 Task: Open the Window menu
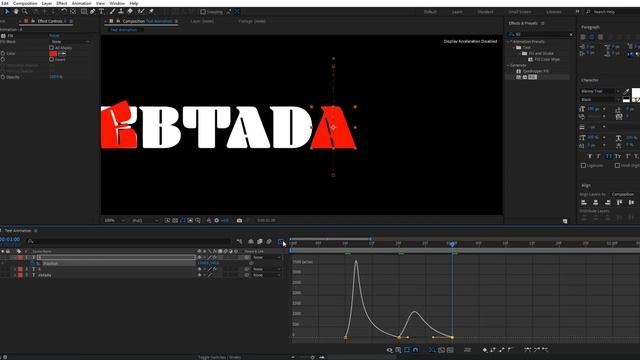117,3
